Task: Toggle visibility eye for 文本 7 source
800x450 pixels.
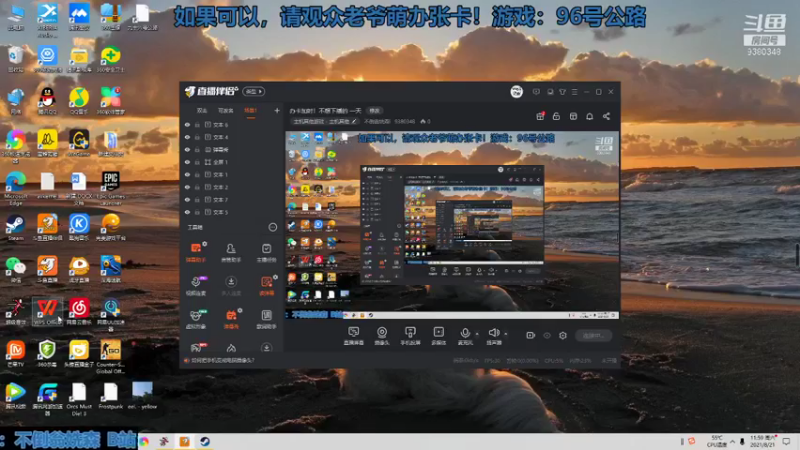Action: click(x=187, y=199)
